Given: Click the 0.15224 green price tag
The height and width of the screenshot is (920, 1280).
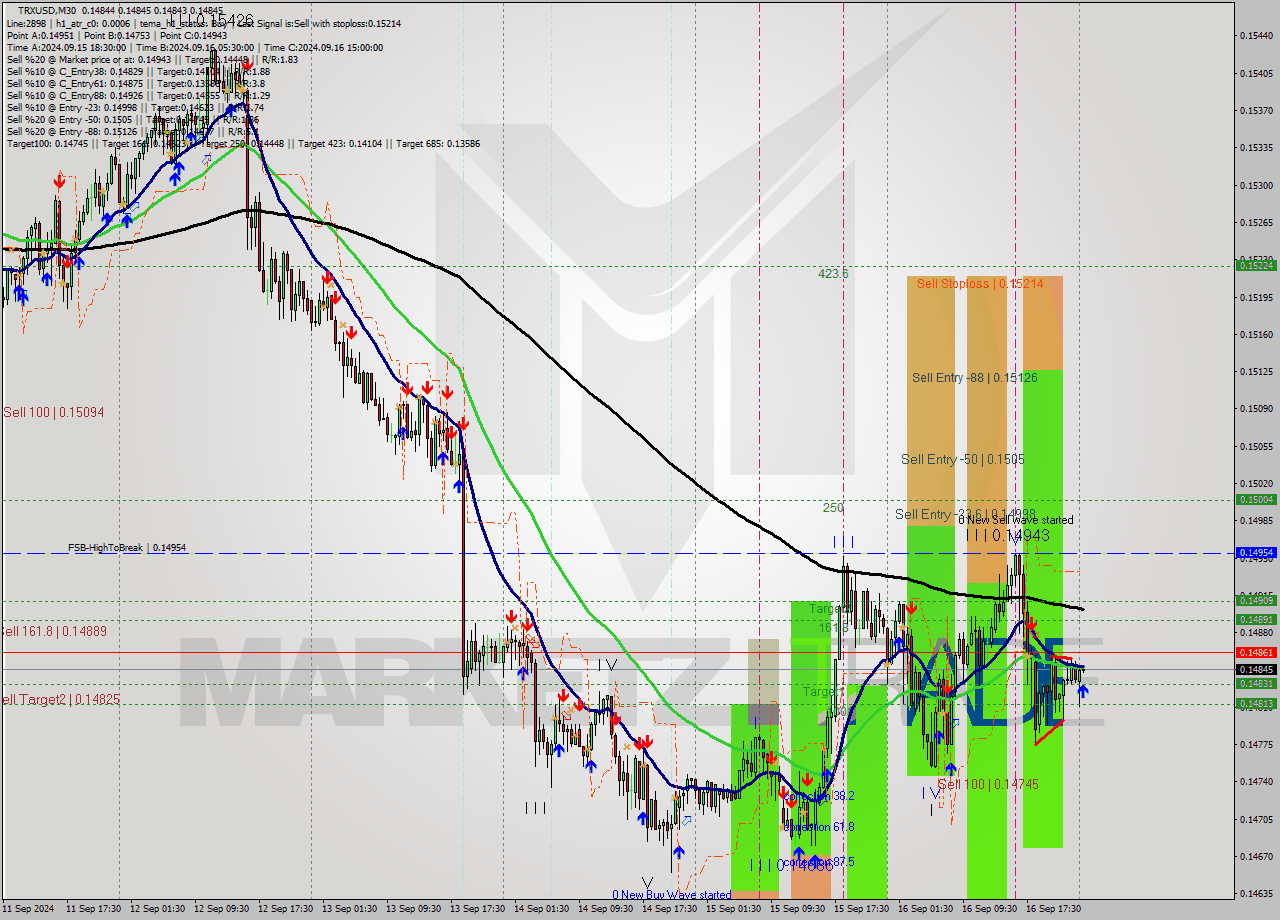Looking at the screenshot, I should (x=1256, y=265).
